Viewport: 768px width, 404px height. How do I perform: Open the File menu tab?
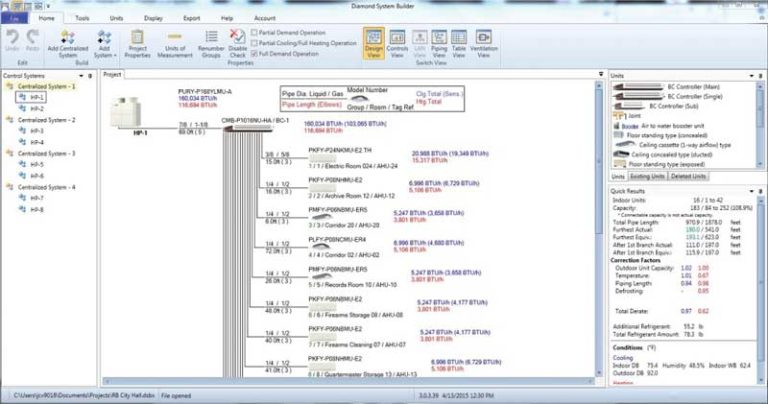coord(15,18)
